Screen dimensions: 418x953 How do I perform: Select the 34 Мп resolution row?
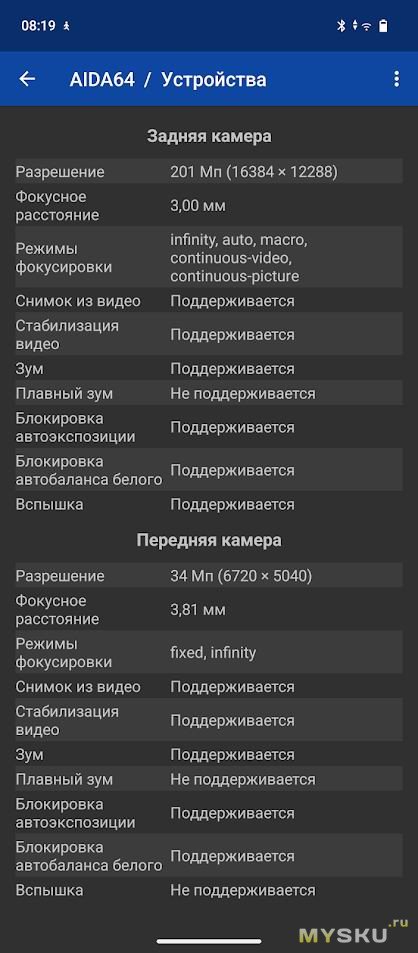[x=209, y=576]
